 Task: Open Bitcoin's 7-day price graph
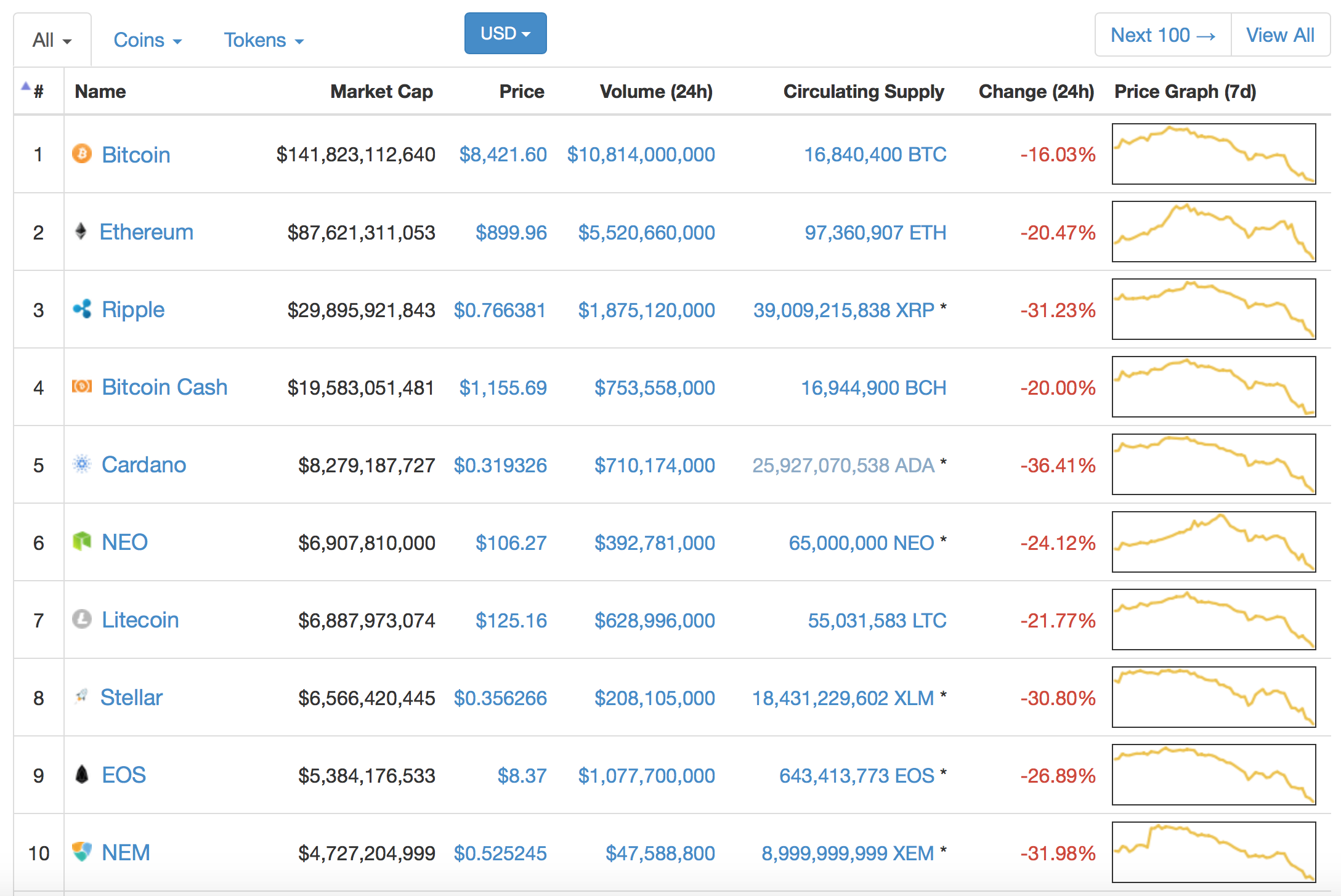1213,154
